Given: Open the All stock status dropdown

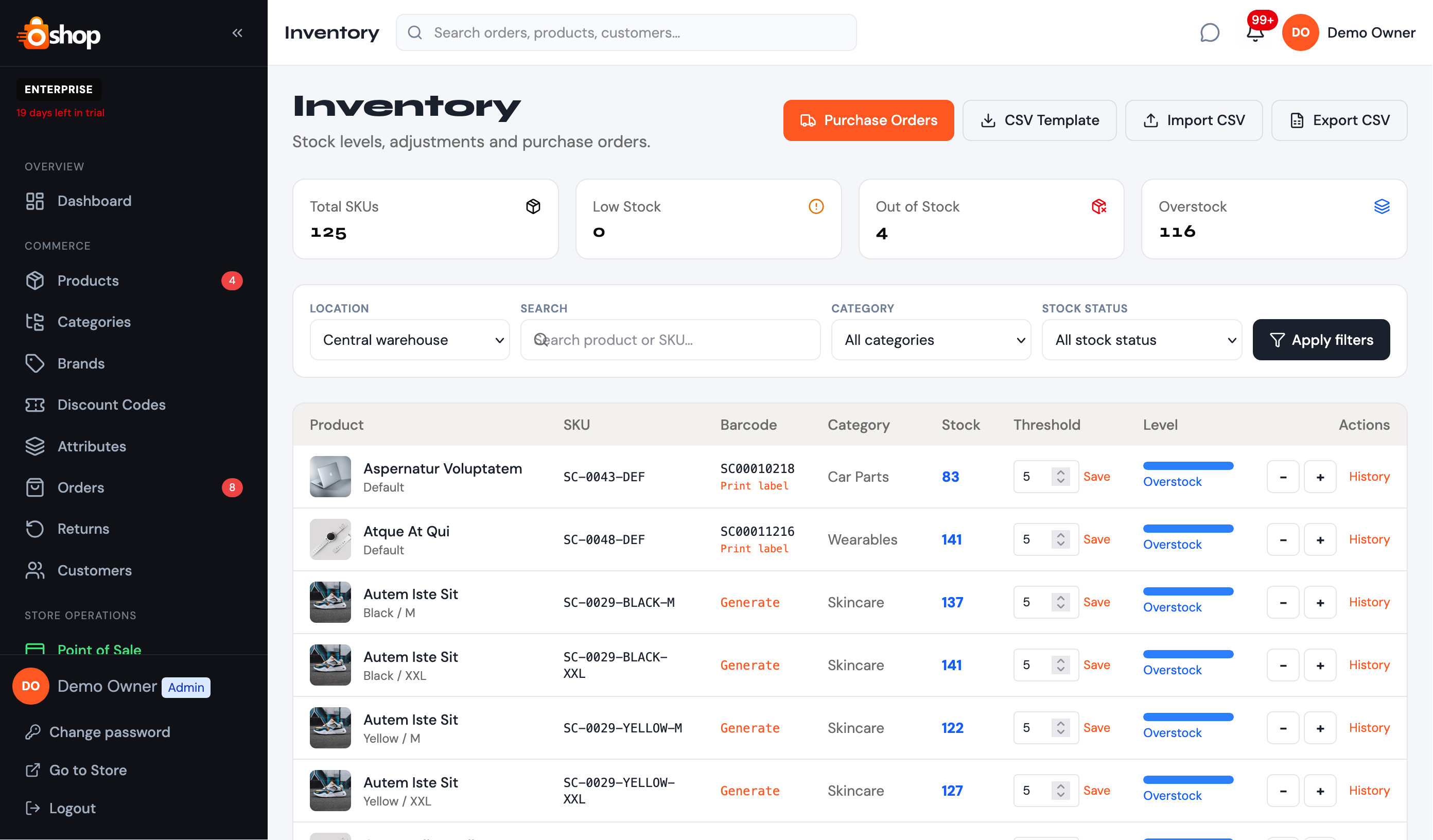Looking at the screenshot, I should pos(1141,340).
